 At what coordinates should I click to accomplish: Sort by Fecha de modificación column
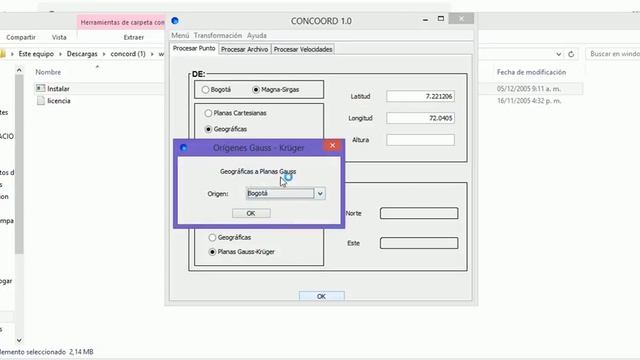pyautogui.click(x=531, y=72)
